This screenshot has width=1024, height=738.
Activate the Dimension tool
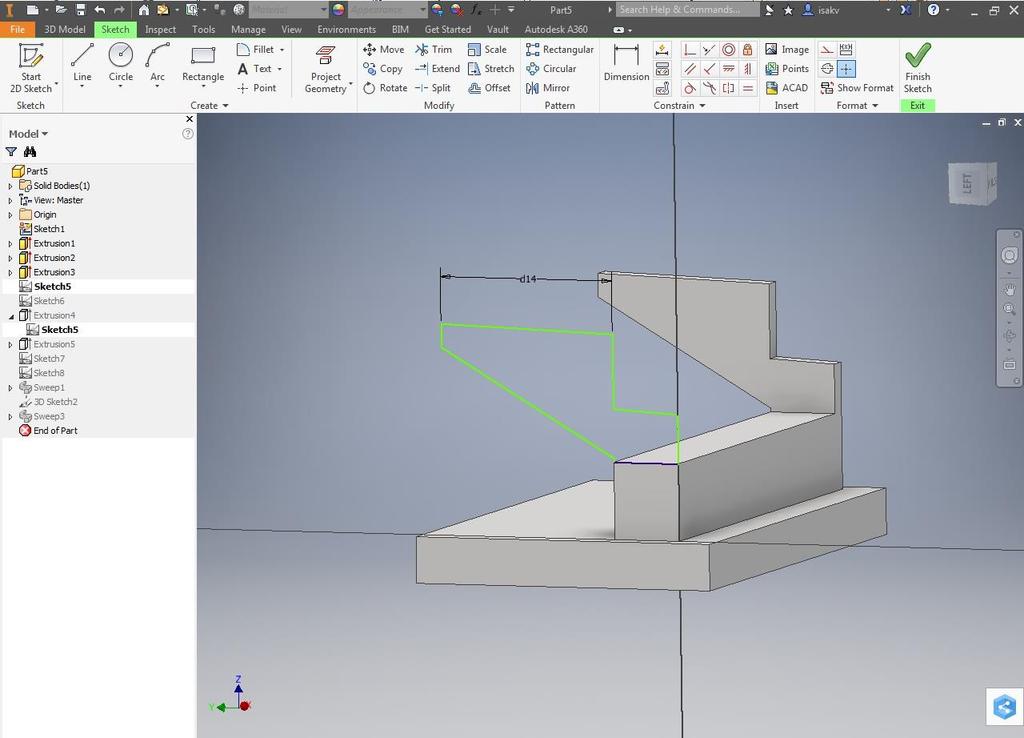coord(626,63)
